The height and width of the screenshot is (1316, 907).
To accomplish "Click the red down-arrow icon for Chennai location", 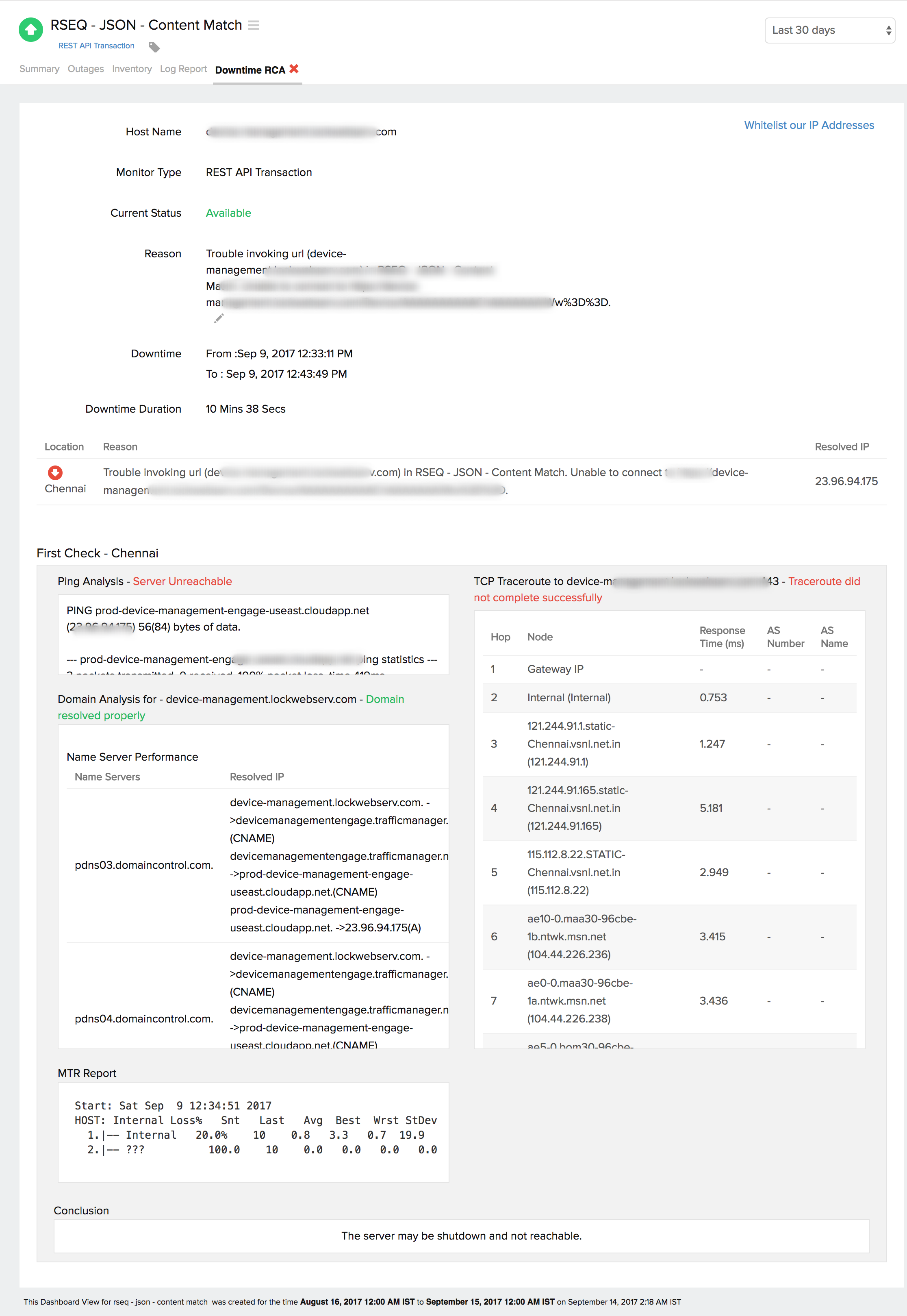I will tap(54, 472).
